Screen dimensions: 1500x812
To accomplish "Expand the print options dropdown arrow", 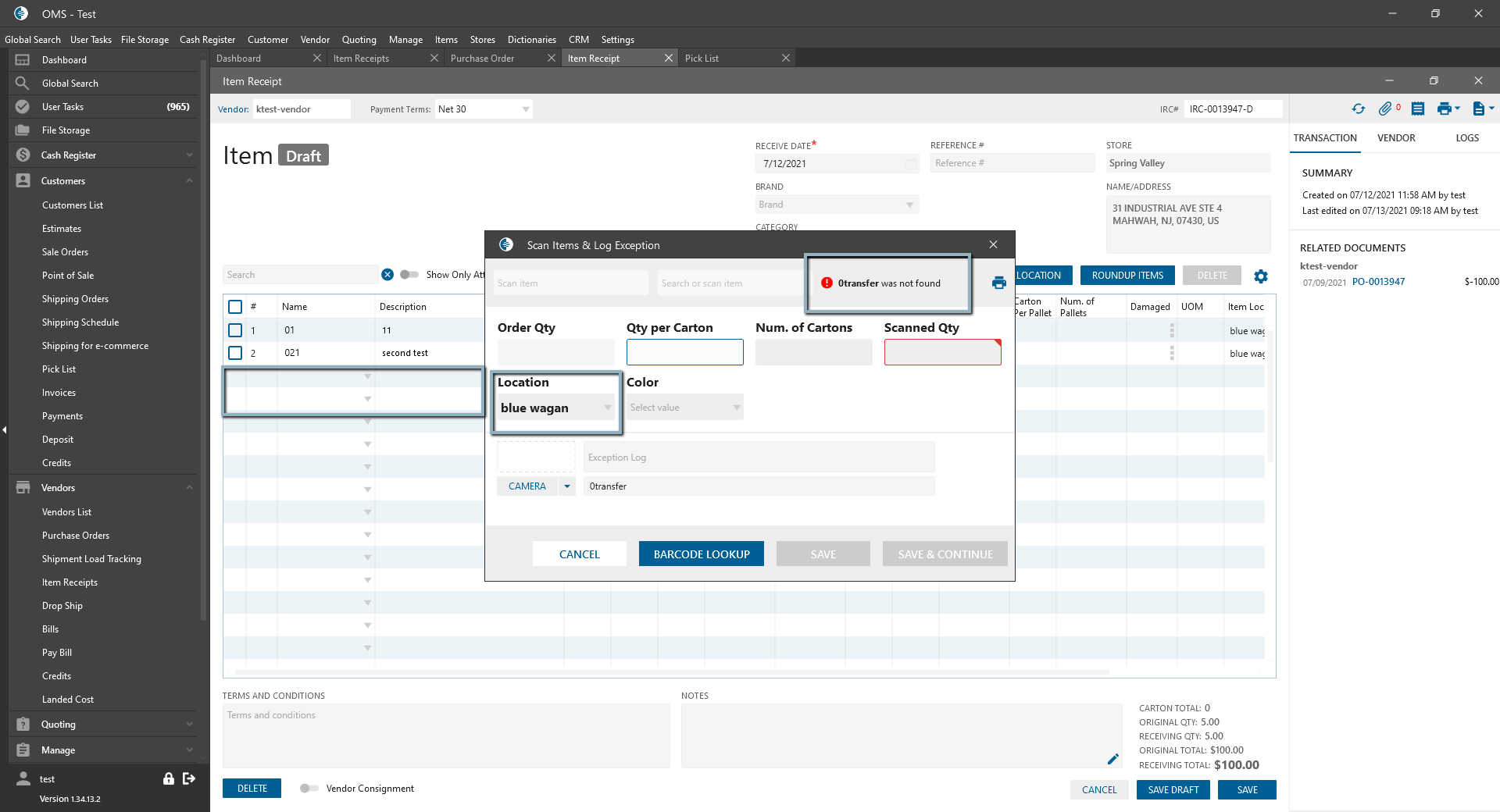I will (1458, 109).
